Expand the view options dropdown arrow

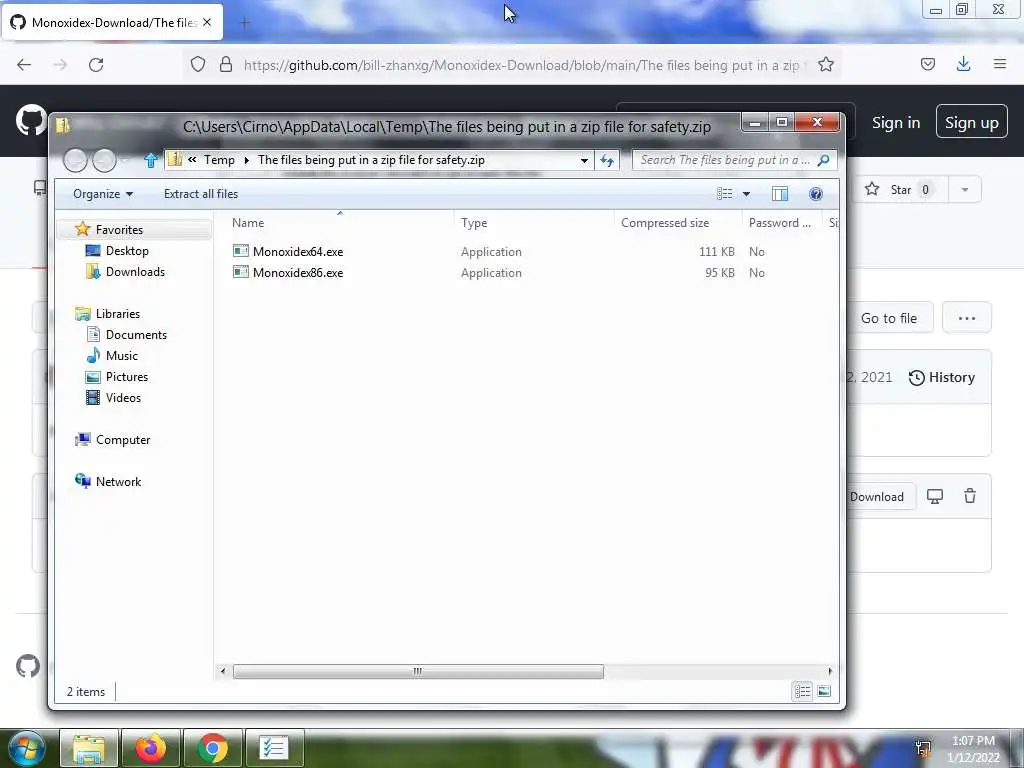point(746,193)
